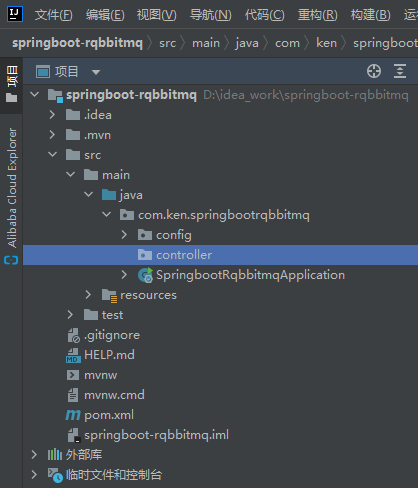Select the pom.xml file
This screenshot has width=418, height=488.
(x=109, y=415)
